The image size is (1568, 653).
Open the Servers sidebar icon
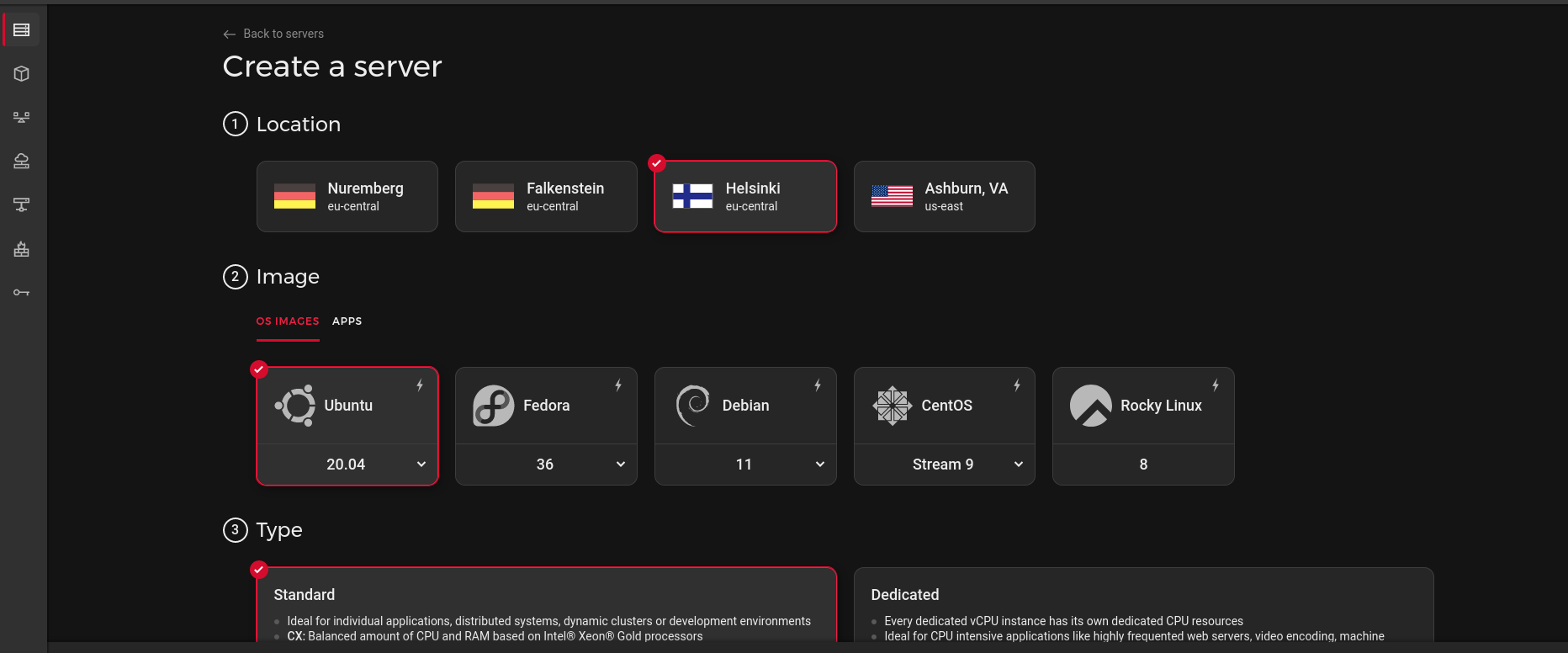[x=22, y=30]
